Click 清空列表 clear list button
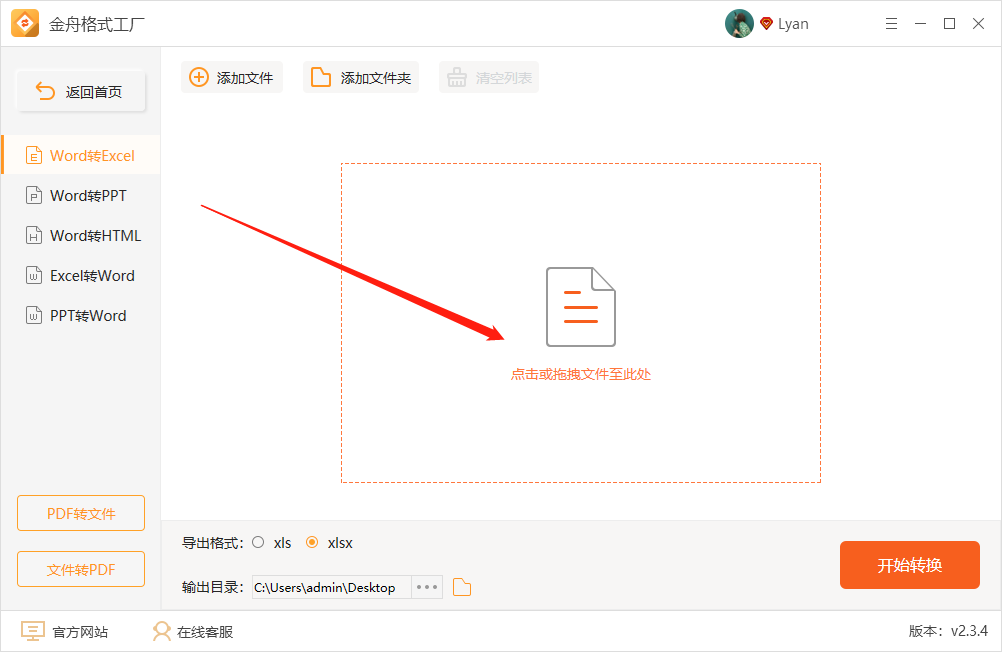 489,77
